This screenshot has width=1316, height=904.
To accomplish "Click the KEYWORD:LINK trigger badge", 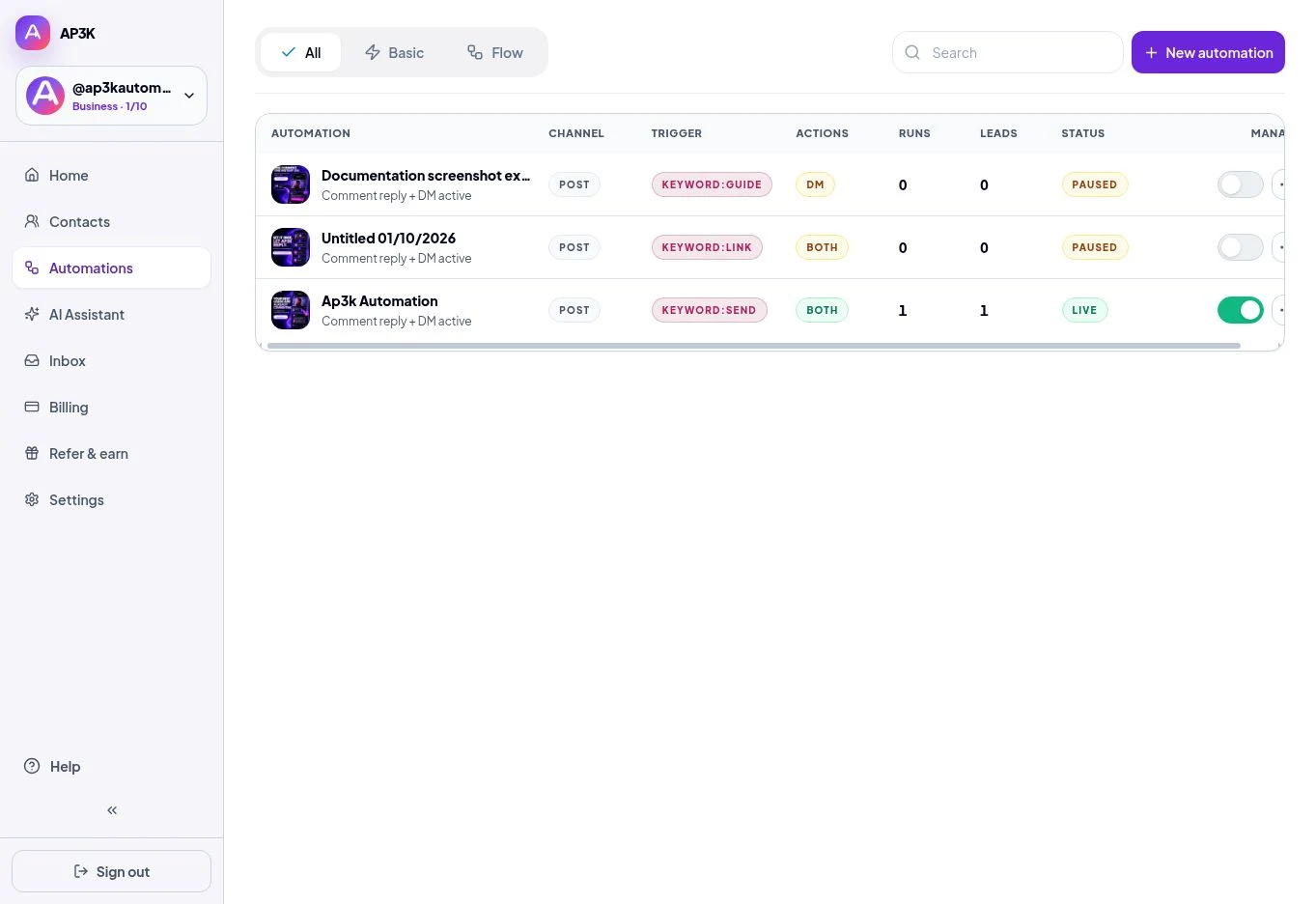I will 707,247.
